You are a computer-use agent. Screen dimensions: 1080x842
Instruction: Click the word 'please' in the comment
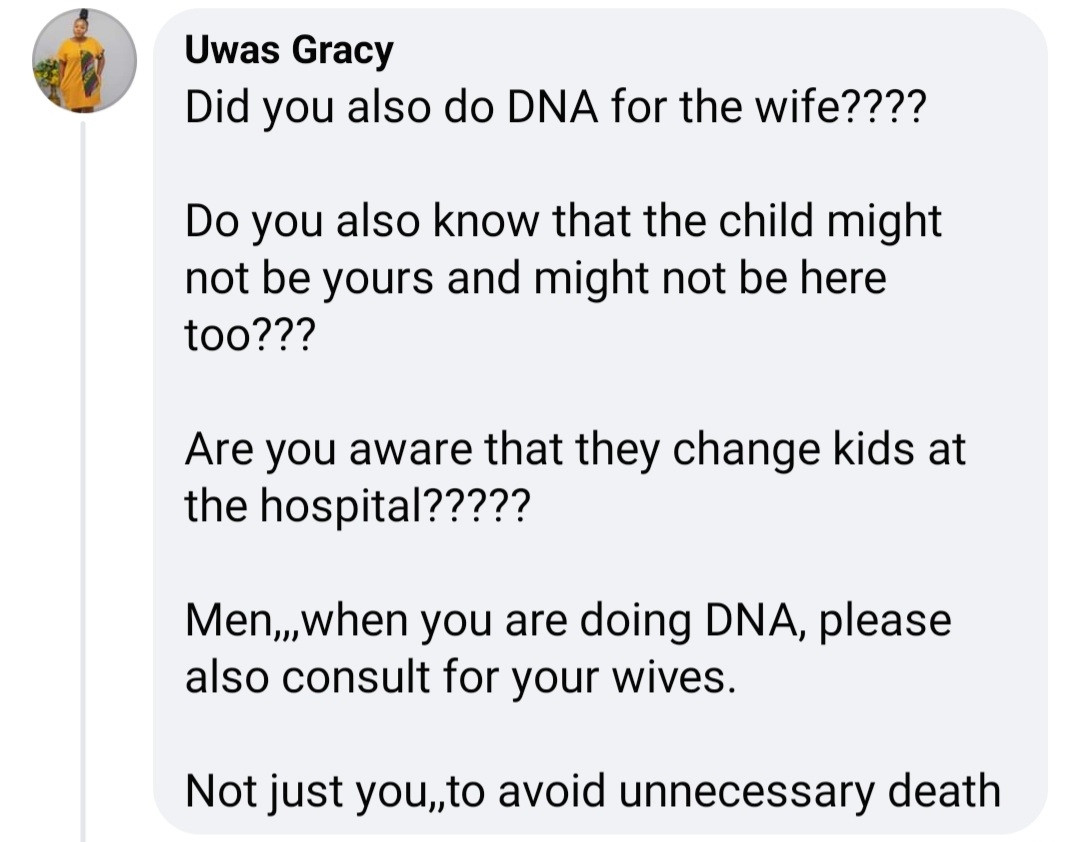pos(889,621)
